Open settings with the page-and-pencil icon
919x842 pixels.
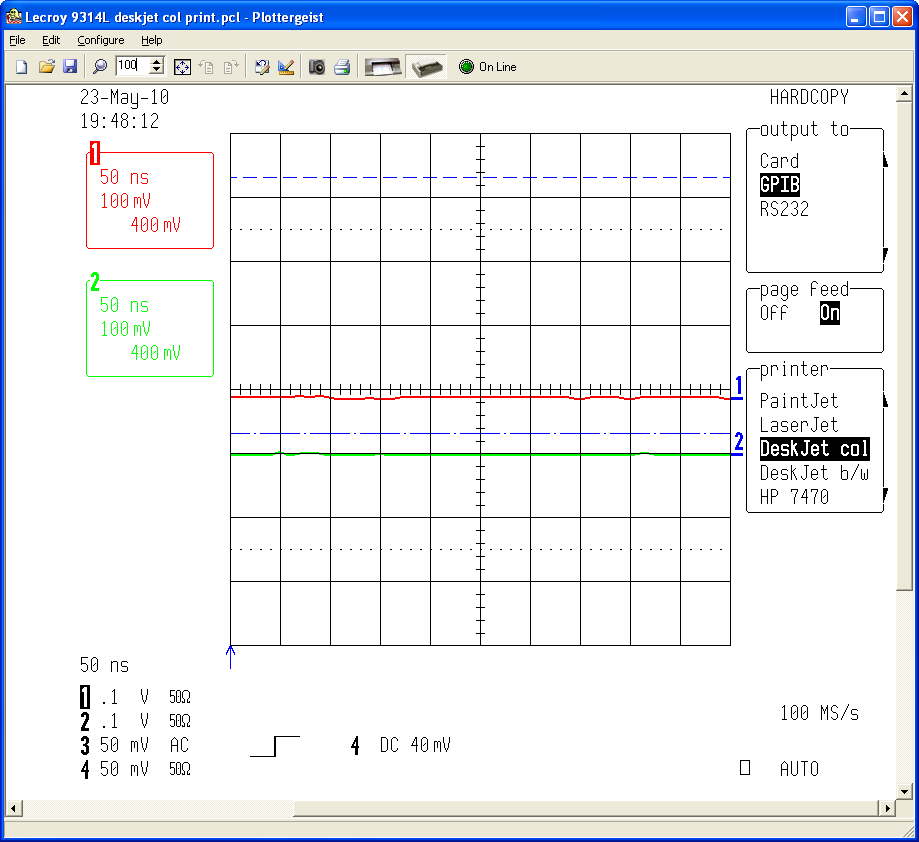click(x=261, y=66)
